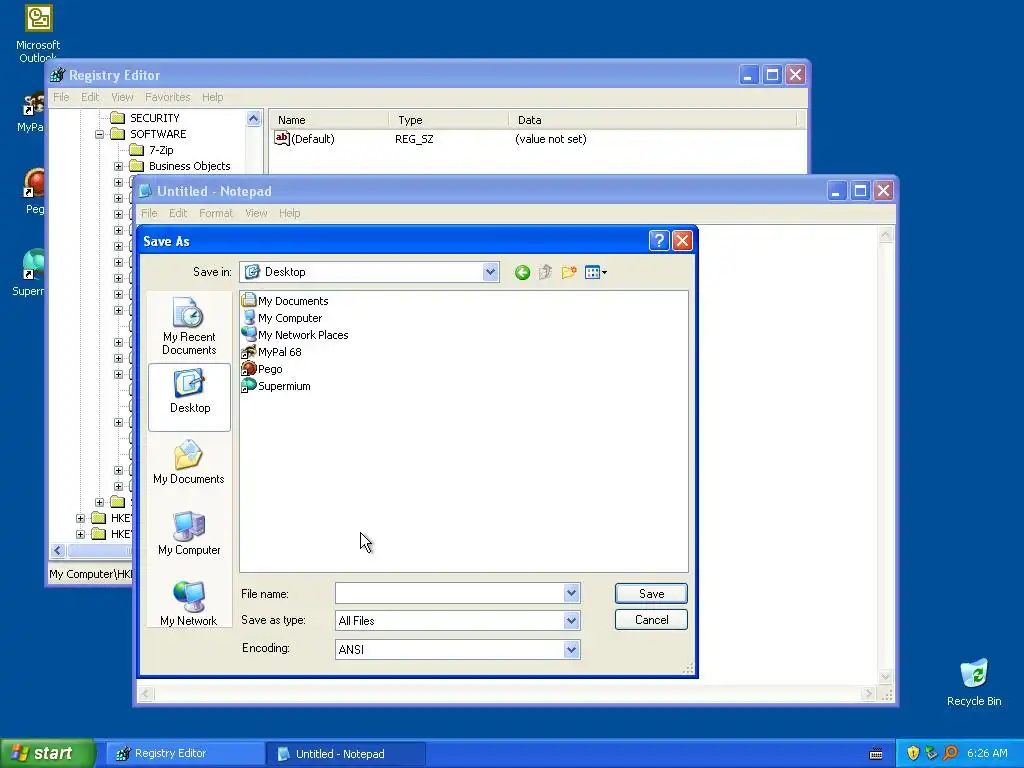This screenshot has height=768, width=1024.
Task: Select the (Default) value in Registry Editor
Action: [305, 138]
